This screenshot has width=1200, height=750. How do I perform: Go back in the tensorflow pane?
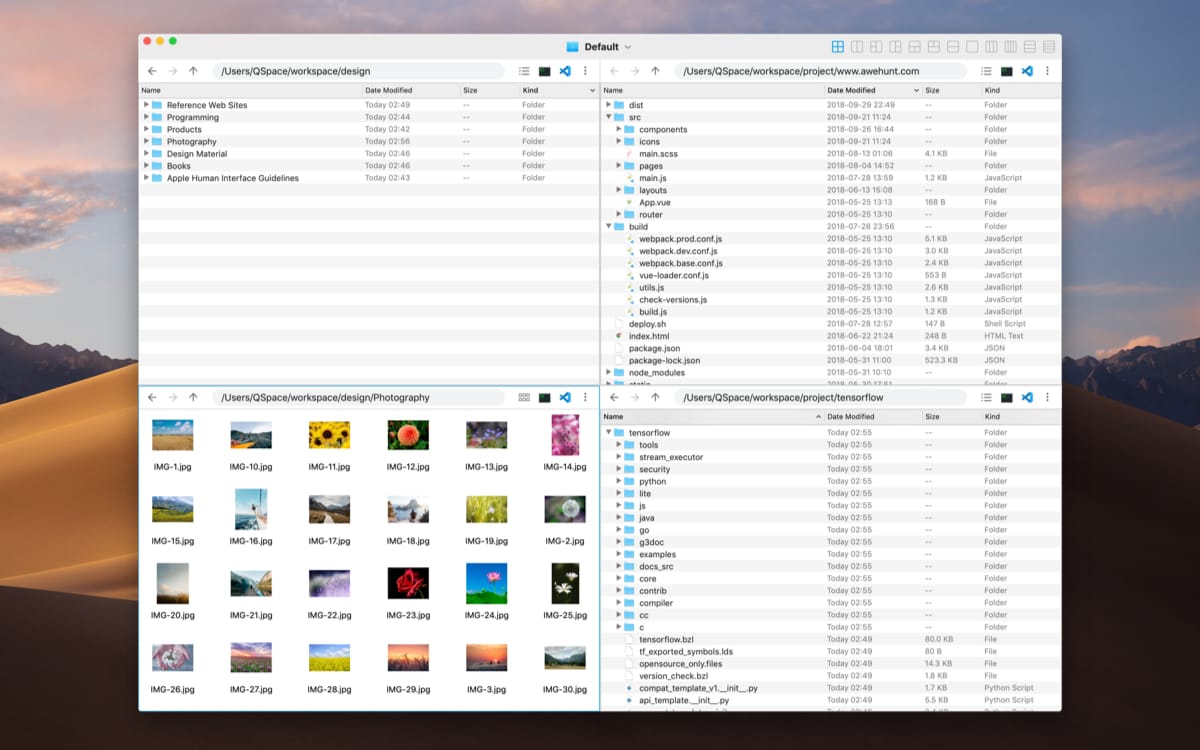point(614,397)
